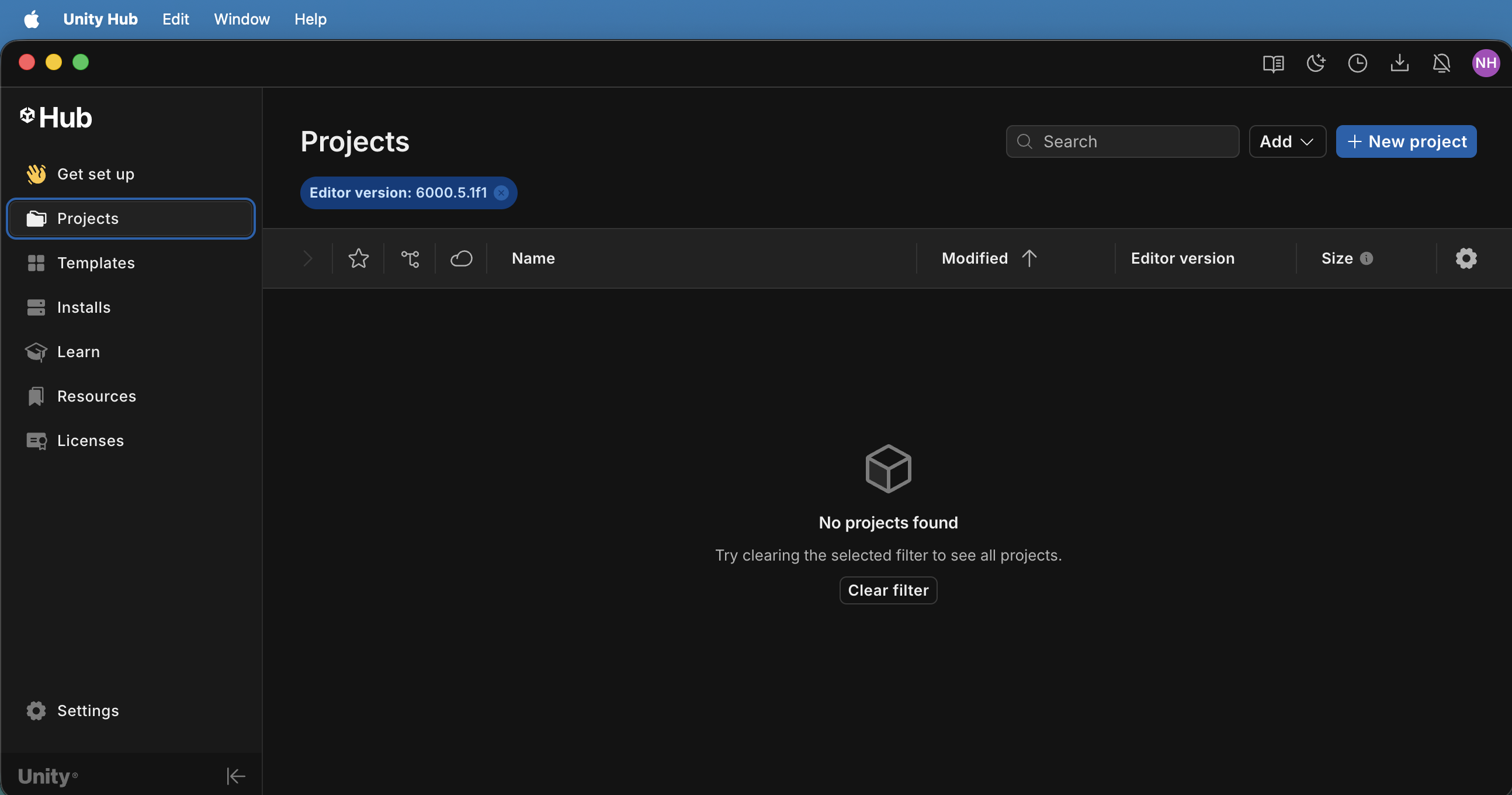Click the Learn graduation cap icon

pyautogui.click(x=36, y=352)
